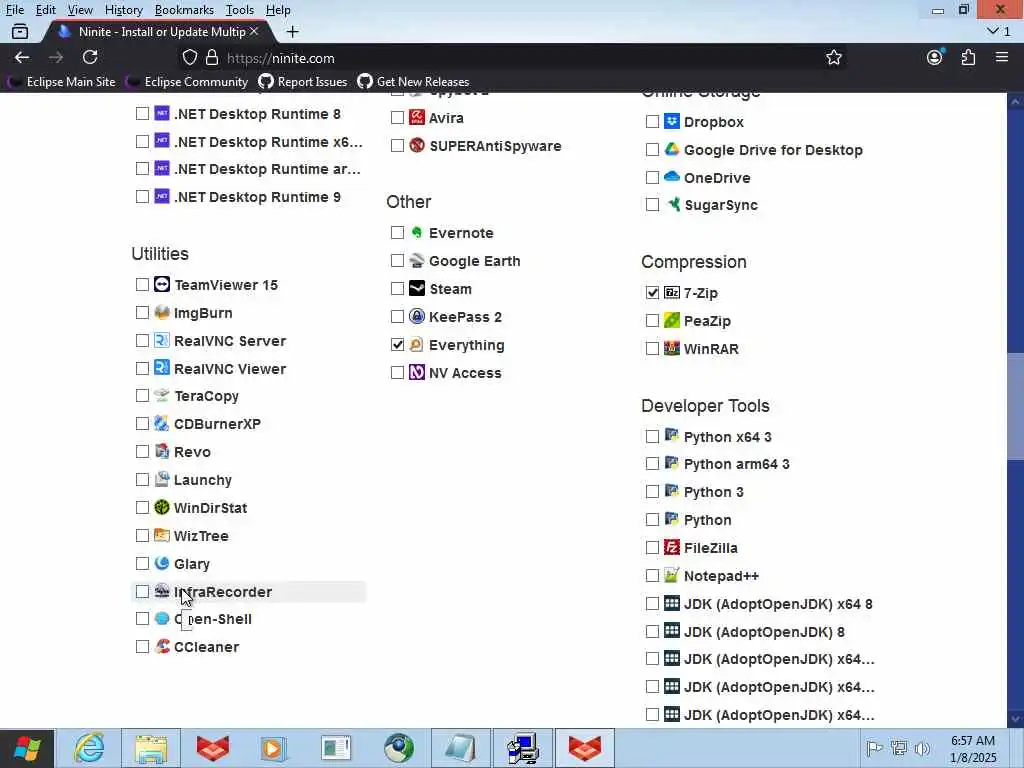The image size is (1024, 768).
Task: Open Firefox account icon
Action: (935, 57)
